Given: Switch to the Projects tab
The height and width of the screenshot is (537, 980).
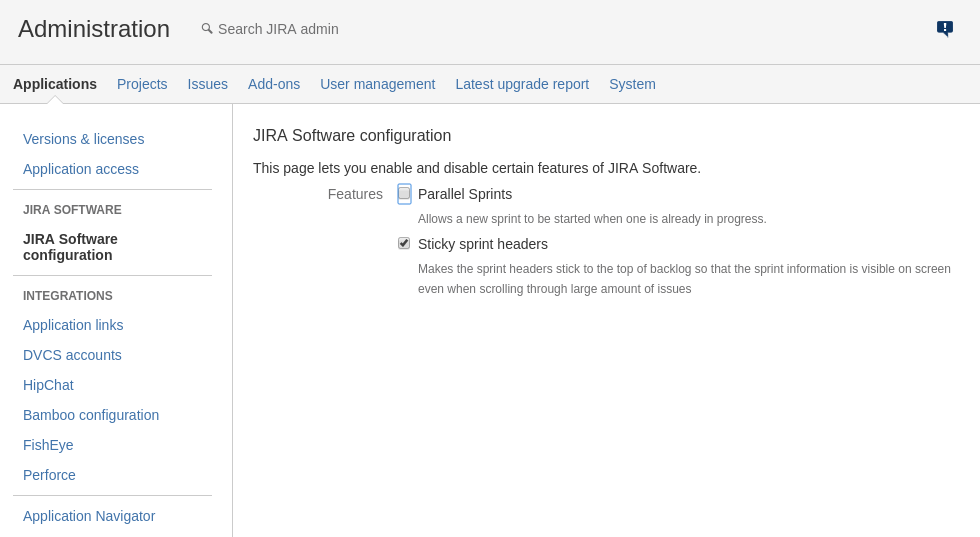Looking at the screenshot, I should point(142,84).
